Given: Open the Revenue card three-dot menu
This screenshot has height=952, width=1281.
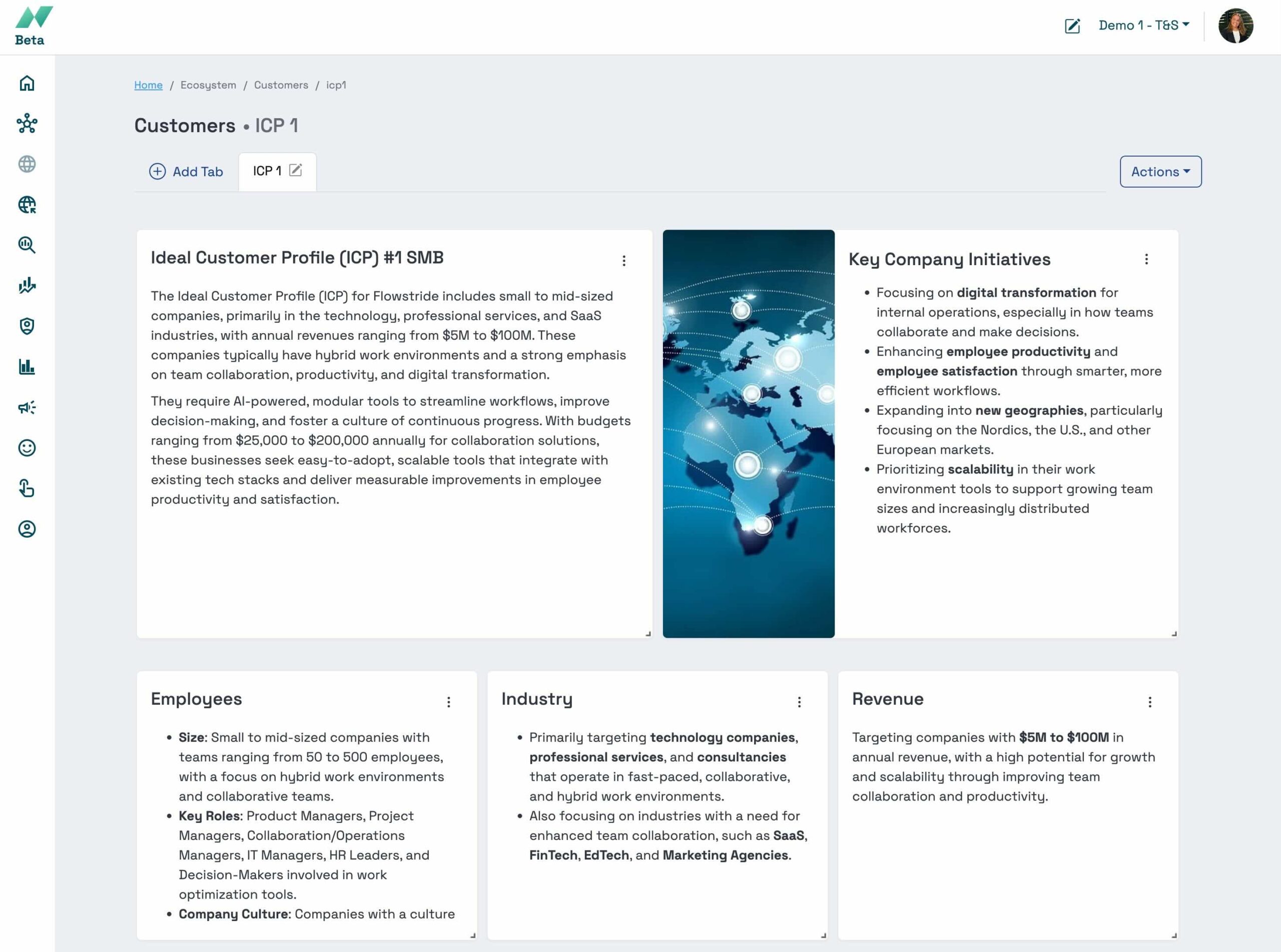Looking at the screenshot, I should tap(1149, 702).
